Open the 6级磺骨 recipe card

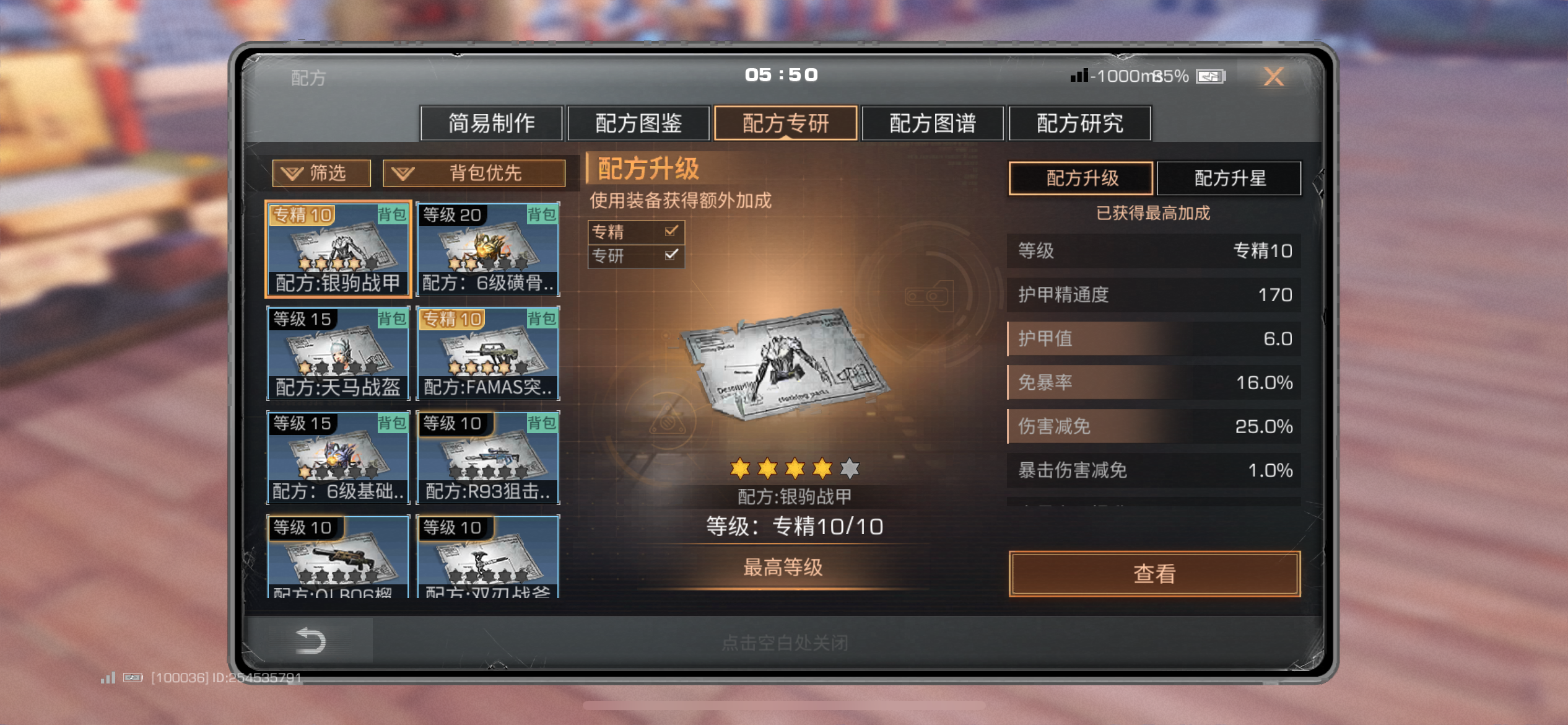tap(488, 249)
